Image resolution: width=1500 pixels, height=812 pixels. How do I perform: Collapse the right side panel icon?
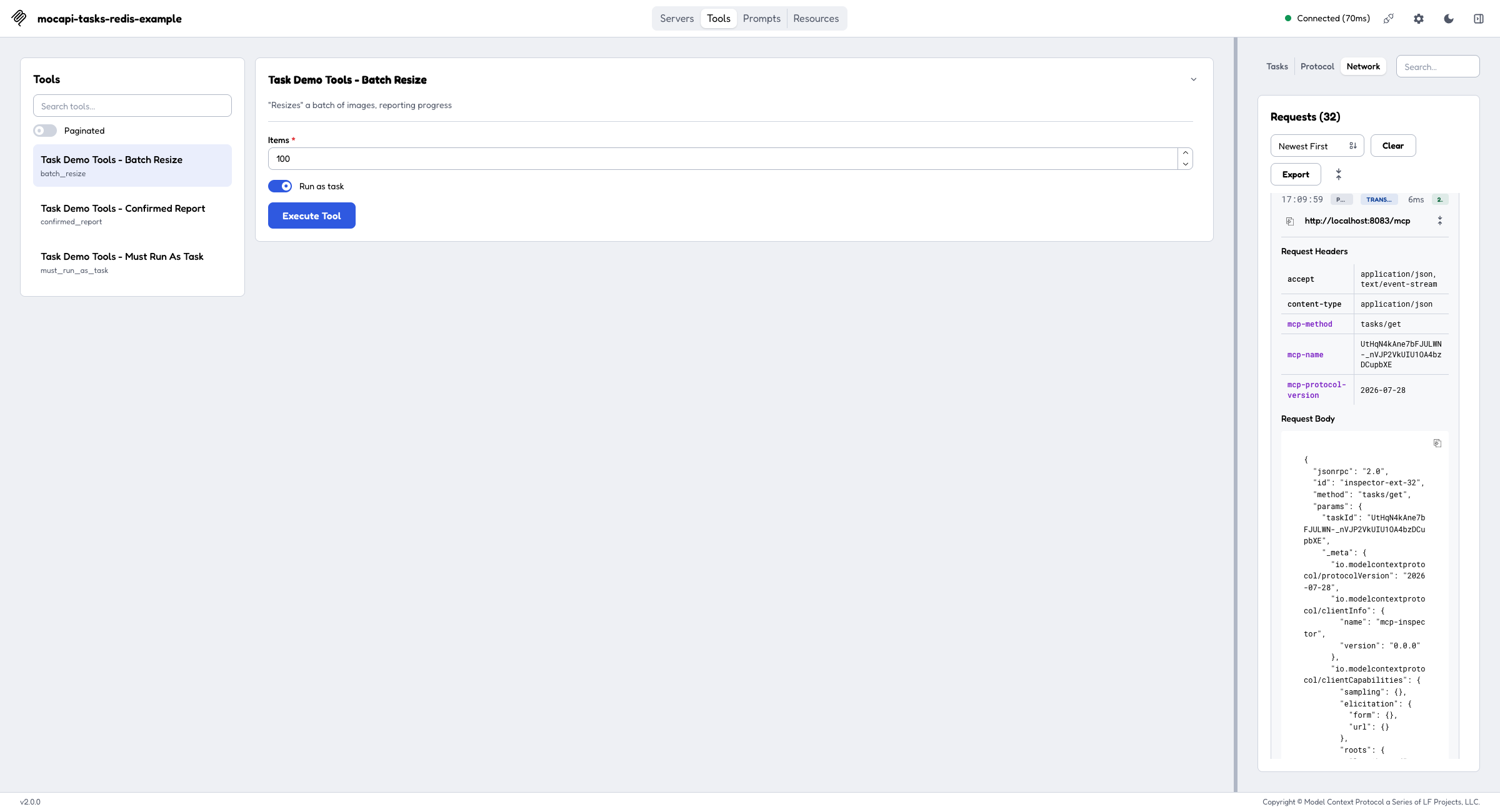pos(1479,19)
